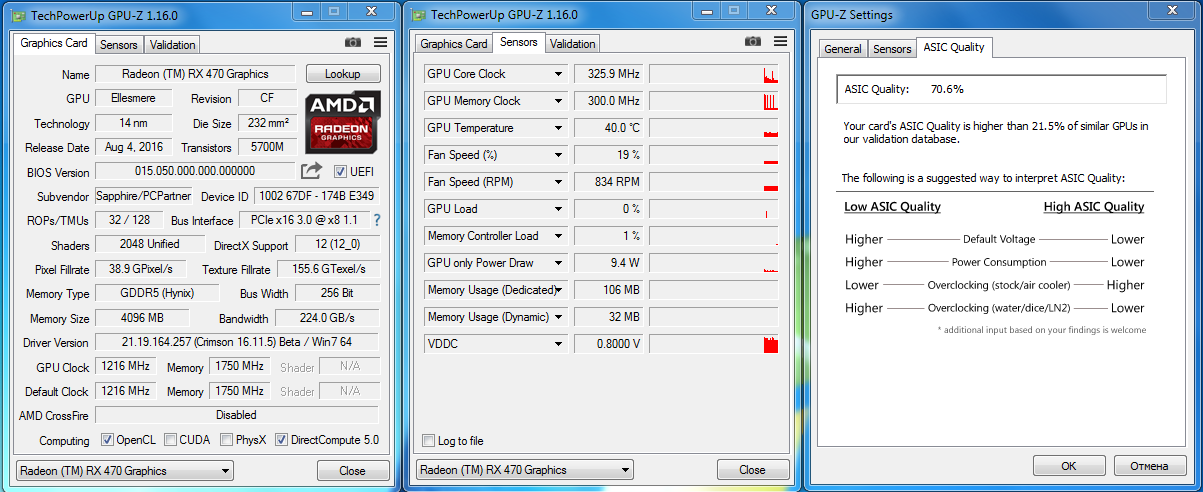
Task: Select the ASIC Quality tab in Settings
Action: pyautogui.click(x=954, y=47)
